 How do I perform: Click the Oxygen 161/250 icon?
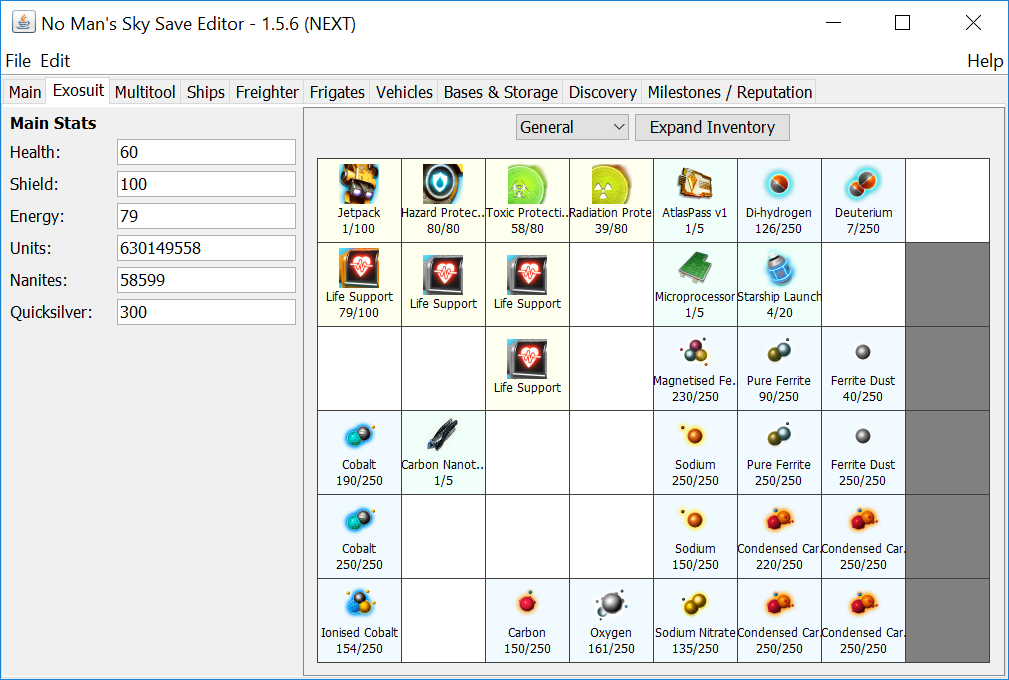(x=611, y=604)
